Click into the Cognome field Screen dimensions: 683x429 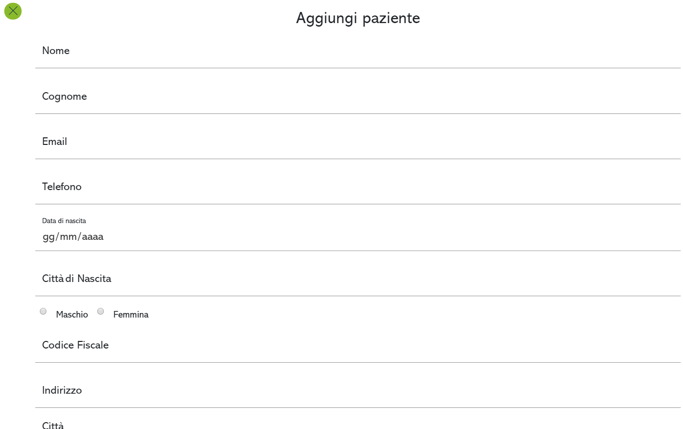pyautogui.click(x=358, y=97)
